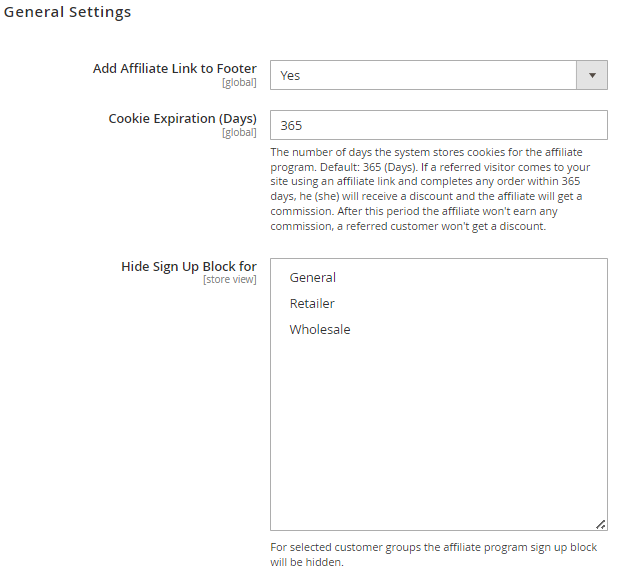Select Retailer in the Hide Sign Up Block list

(312, 304)
